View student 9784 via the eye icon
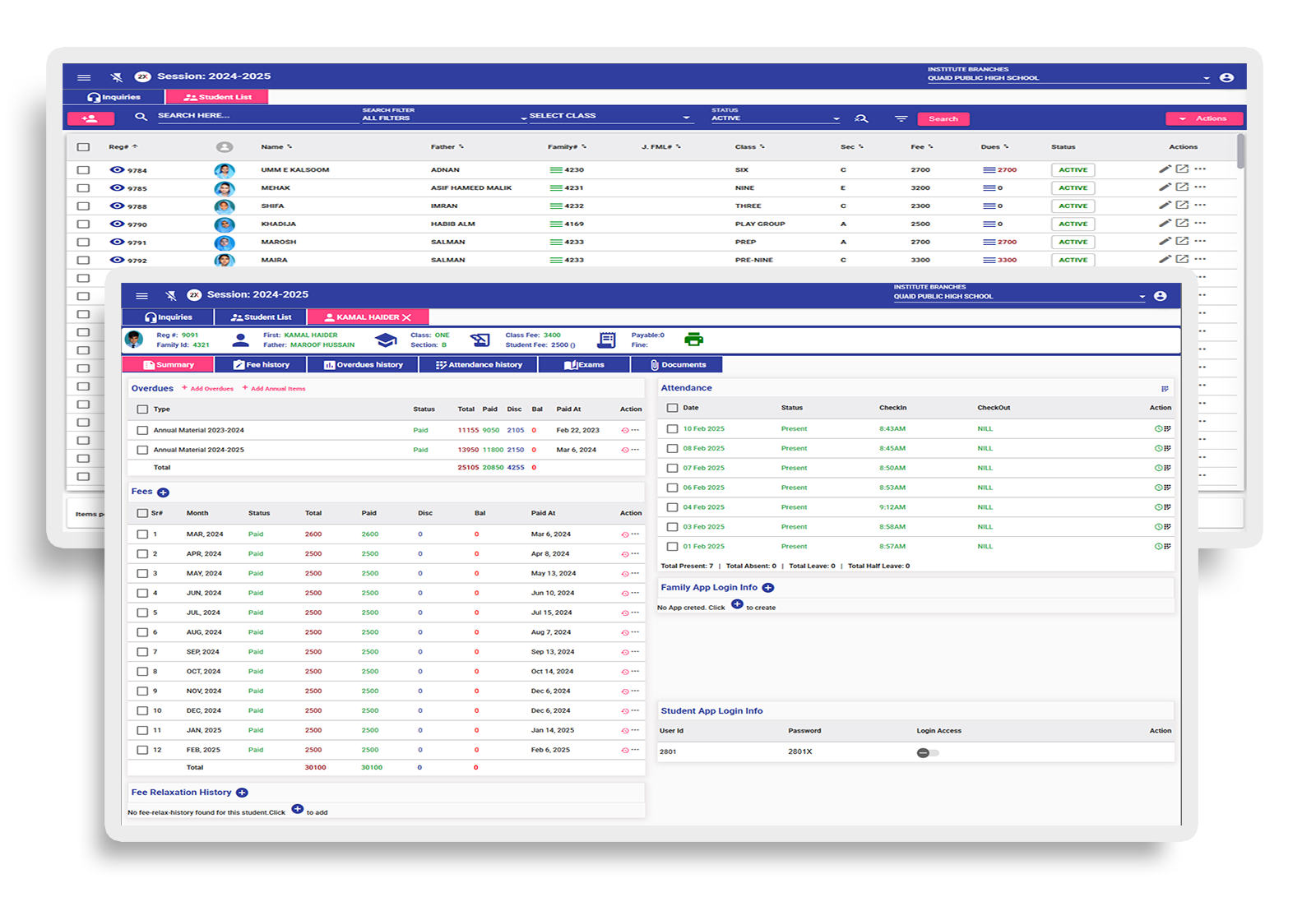The image size is (1316, 911). [x=117, y=170]
